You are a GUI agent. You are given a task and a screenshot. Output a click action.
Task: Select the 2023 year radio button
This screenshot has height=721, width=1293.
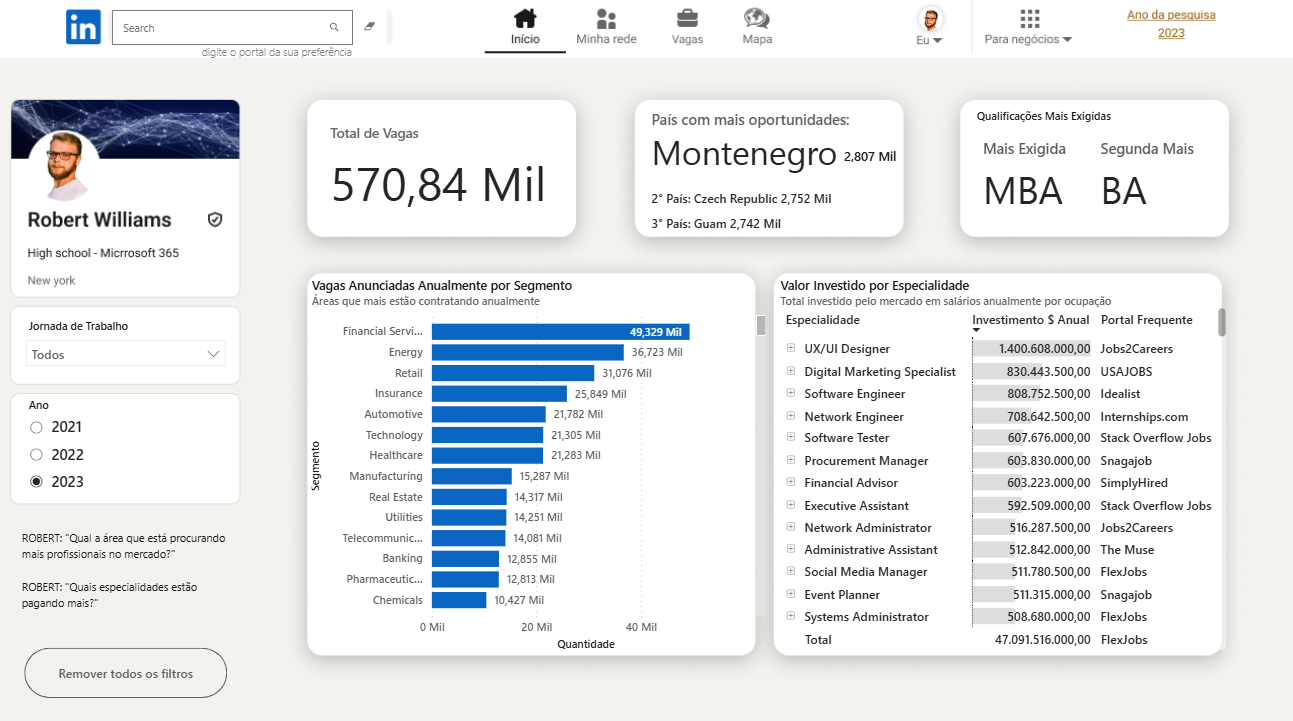[37, 481]
